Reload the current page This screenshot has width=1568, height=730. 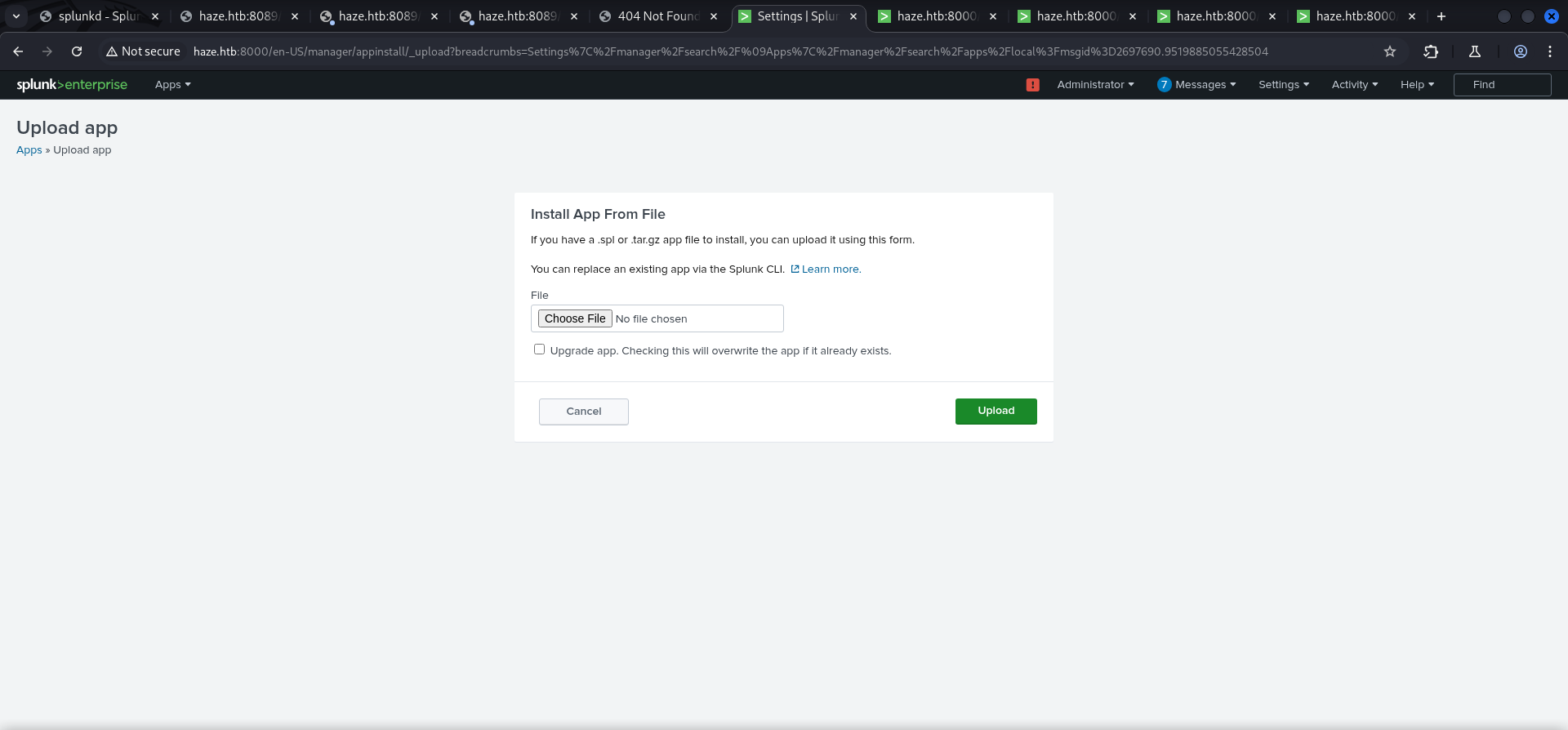coord(77,51)
